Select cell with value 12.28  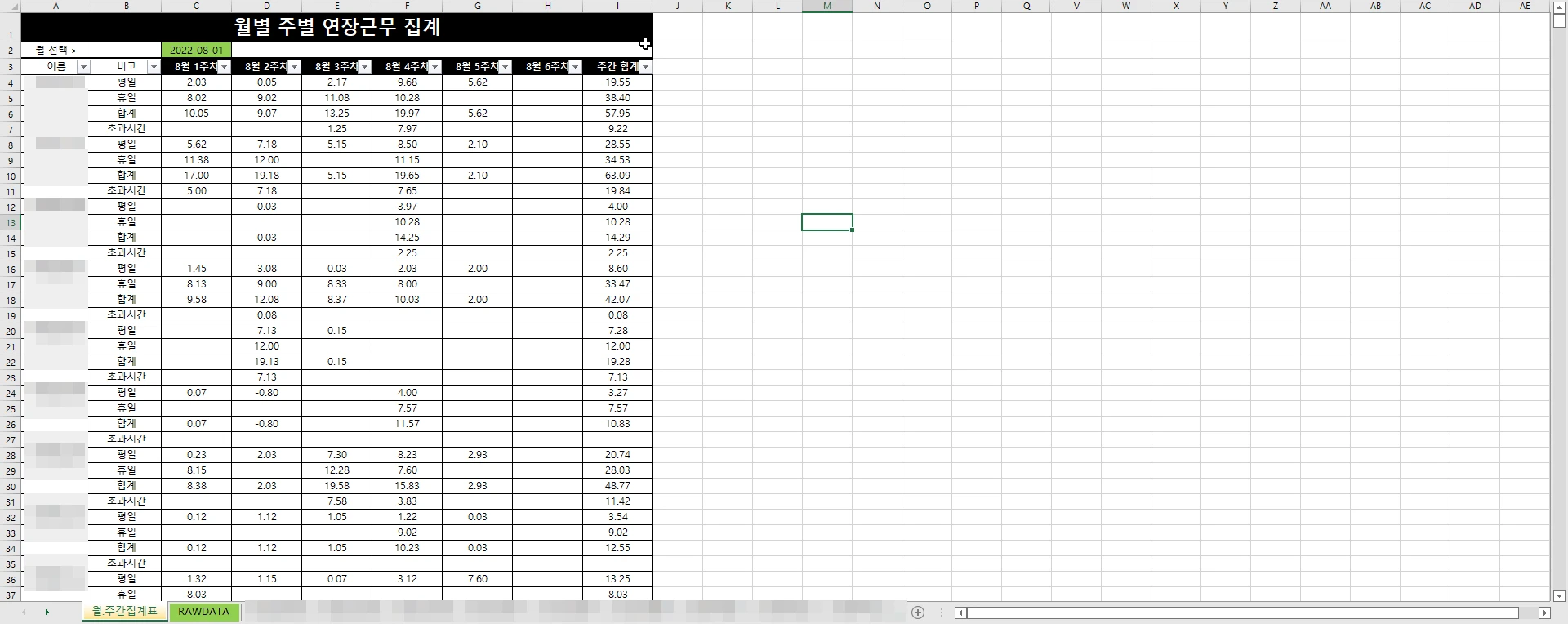coord(336,470)
